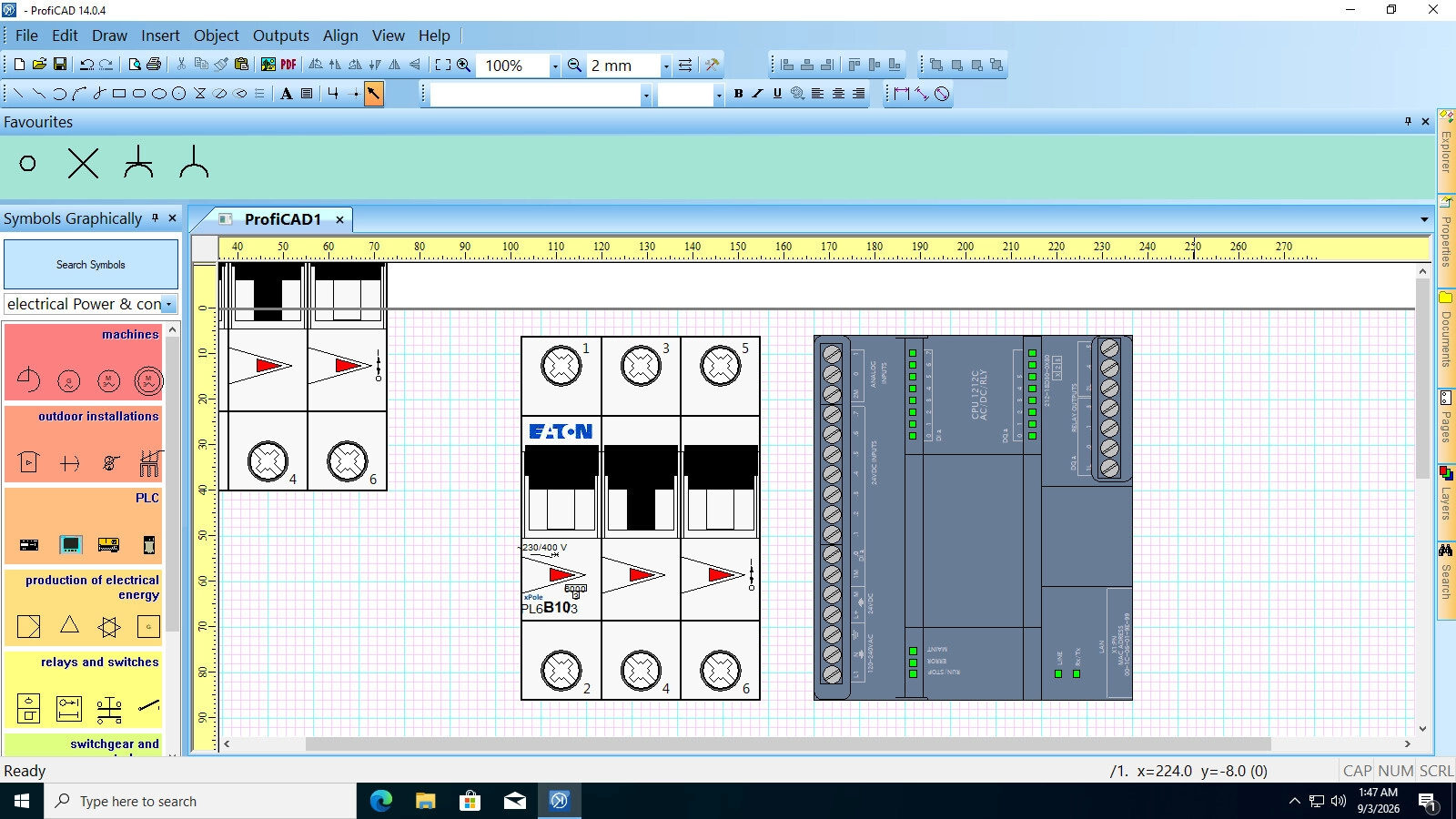Viewport: 1456px width, 819px height.
Task: Expand the electrical Power symbol category dropdown
Action: pyautogui.click(x=168, y=305)
